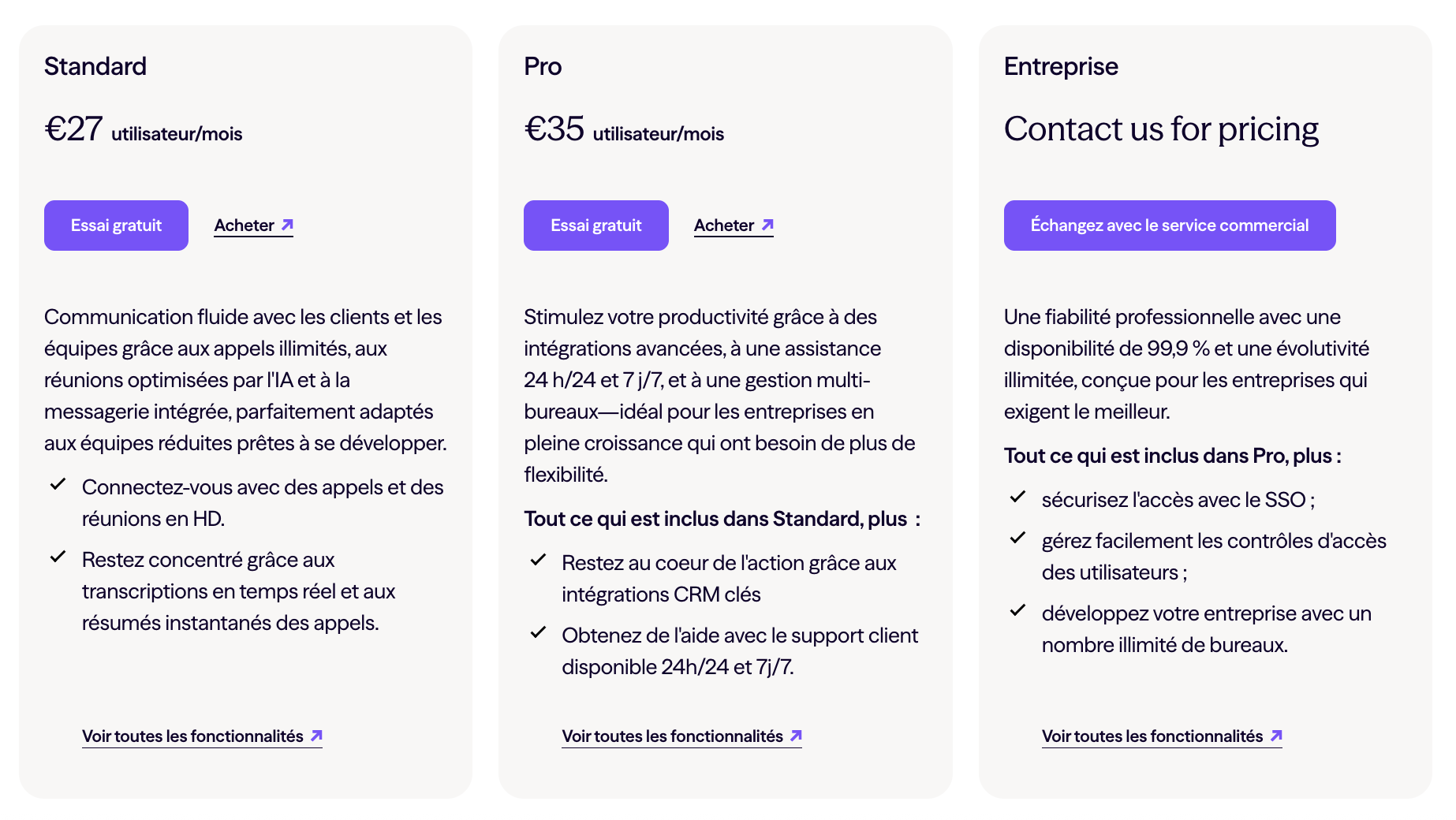The image size is (1456, 820).
Task: Click arrow icon beside Pro Acheter
Action: coord(767,225)
